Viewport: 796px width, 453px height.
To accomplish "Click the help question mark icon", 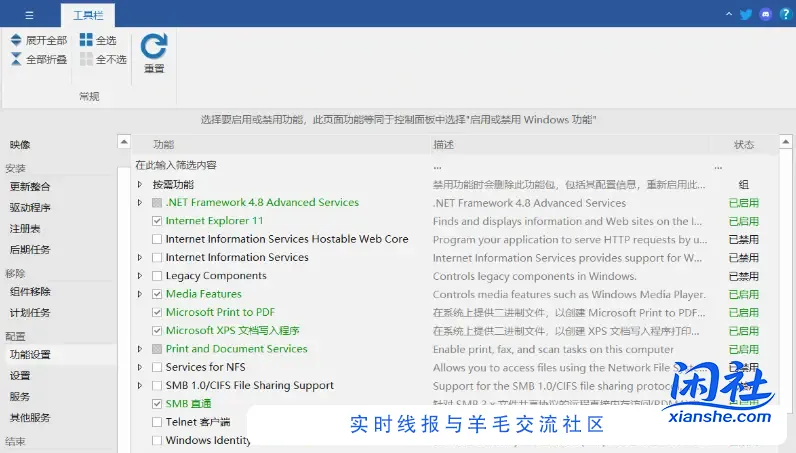I will click(785, 14).
